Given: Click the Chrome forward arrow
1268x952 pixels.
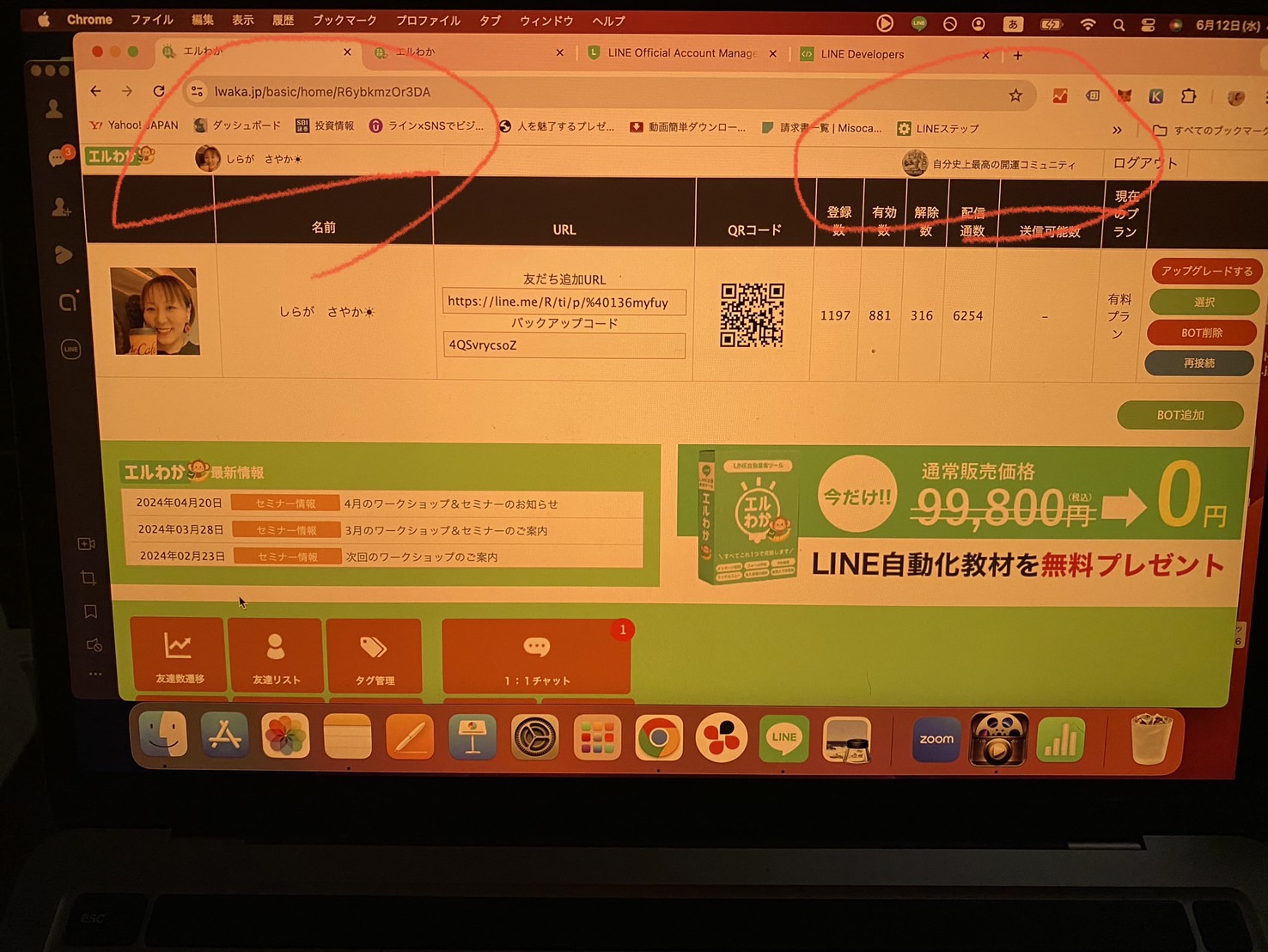Looking at the screenshot, I should tap(127, 91).
